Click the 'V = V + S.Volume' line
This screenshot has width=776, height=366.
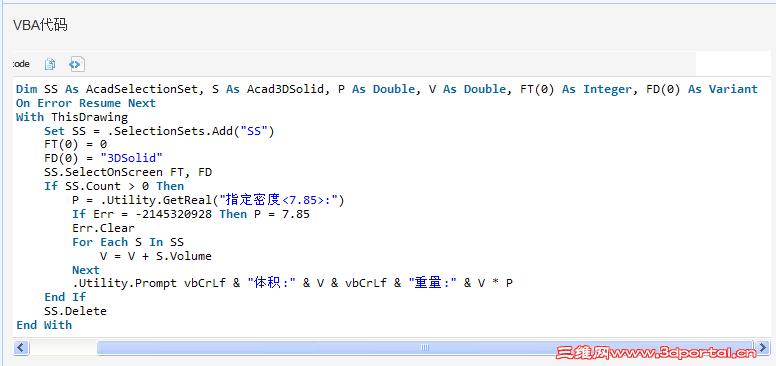(x=156, y=256)
